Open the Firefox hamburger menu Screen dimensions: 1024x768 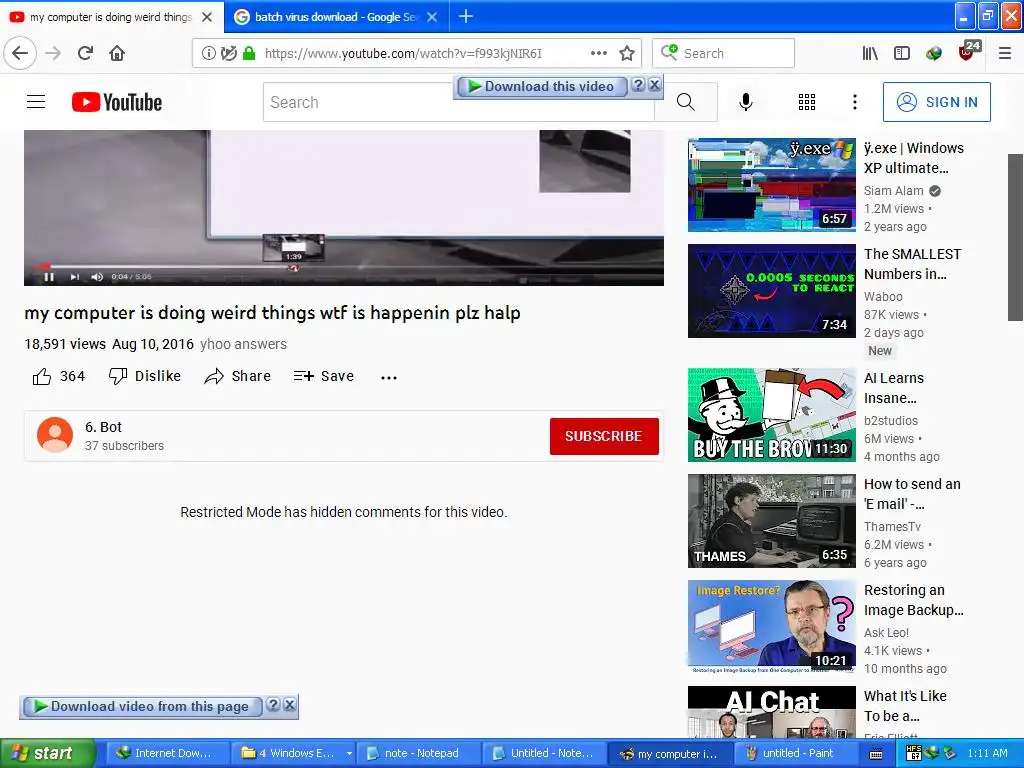[1004, 53]
